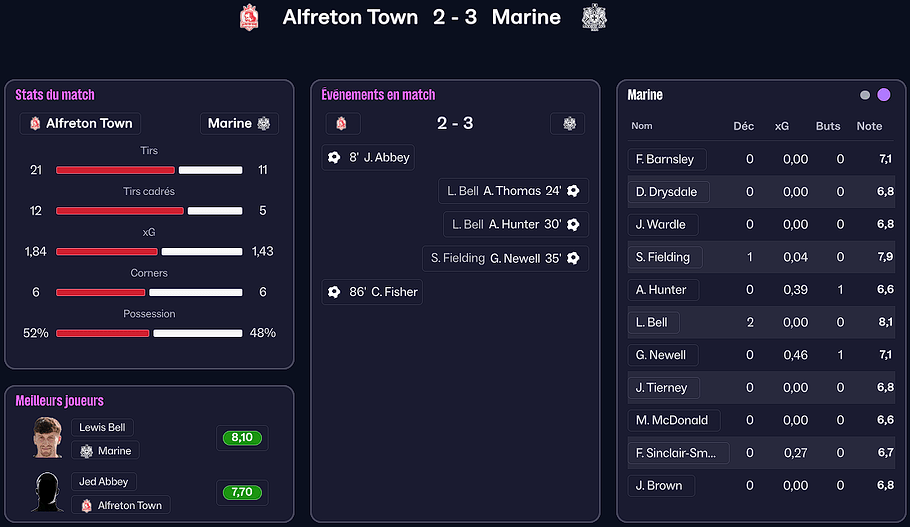
Task: Switch to the grey dot team view
Action: (x=865, y=95)
